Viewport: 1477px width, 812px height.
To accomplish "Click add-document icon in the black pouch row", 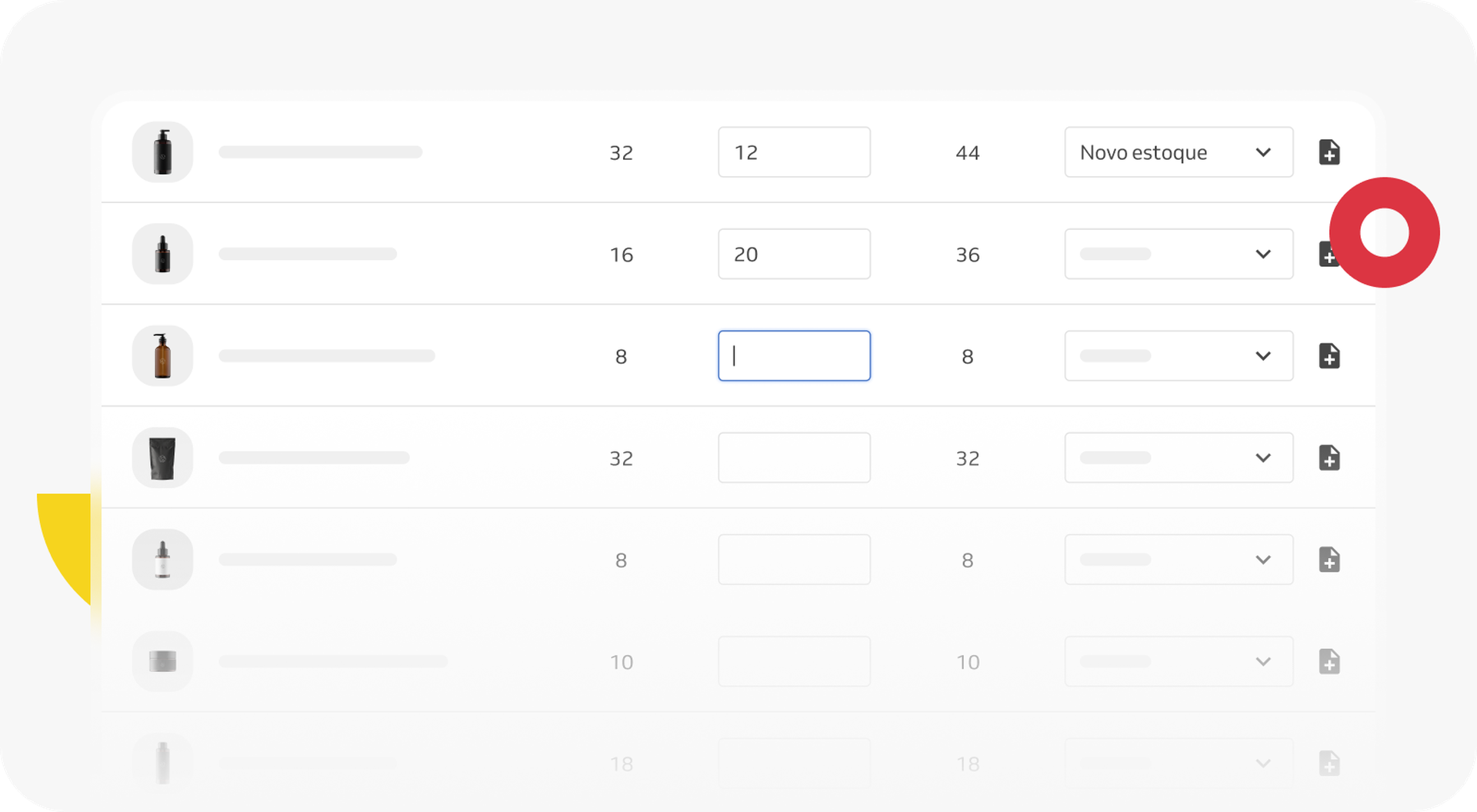I will pos(1329,458).
